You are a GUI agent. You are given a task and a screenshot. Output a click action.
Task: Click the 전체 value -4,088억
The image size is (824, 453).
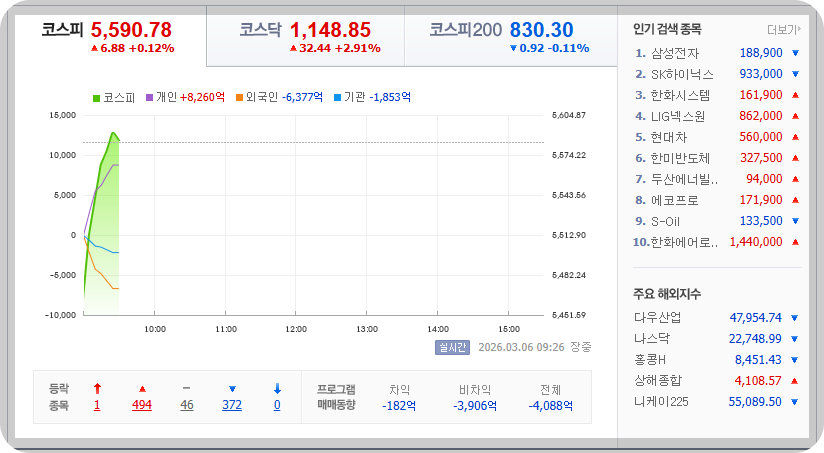[x=550, y=406]
